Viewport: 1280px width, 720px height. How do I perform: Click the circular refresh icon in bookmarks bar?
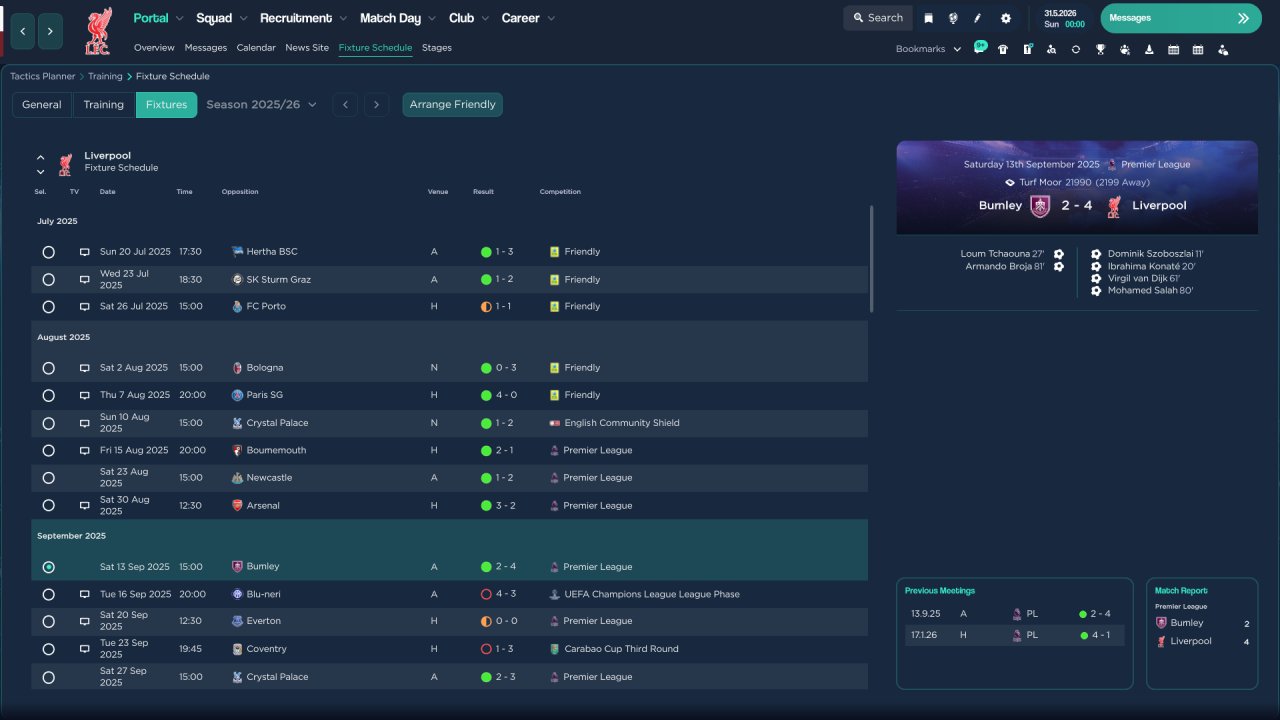click(x=1076, y=49)
